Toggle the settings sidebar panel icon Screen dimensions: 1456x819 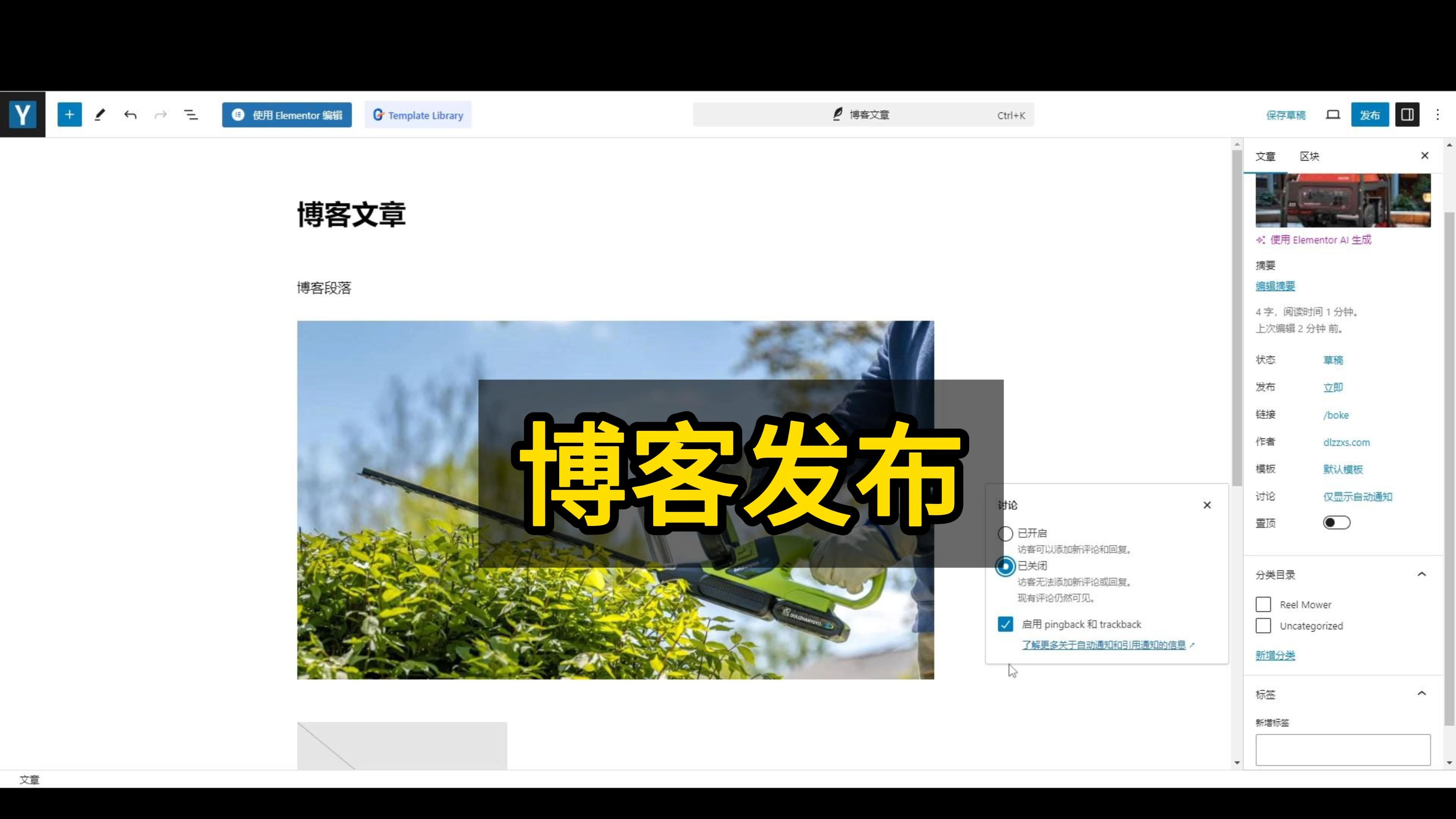(1407, 114)
